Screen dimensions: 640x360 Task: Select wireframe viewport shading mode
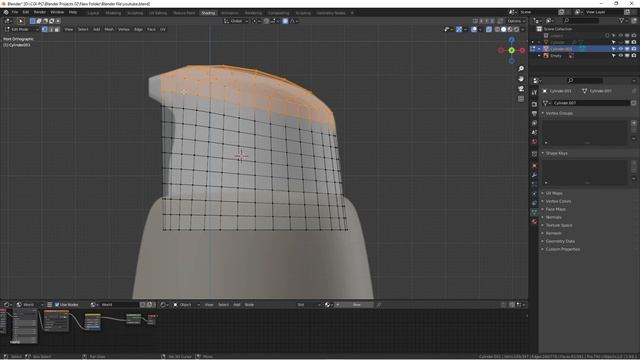[497, 29]
